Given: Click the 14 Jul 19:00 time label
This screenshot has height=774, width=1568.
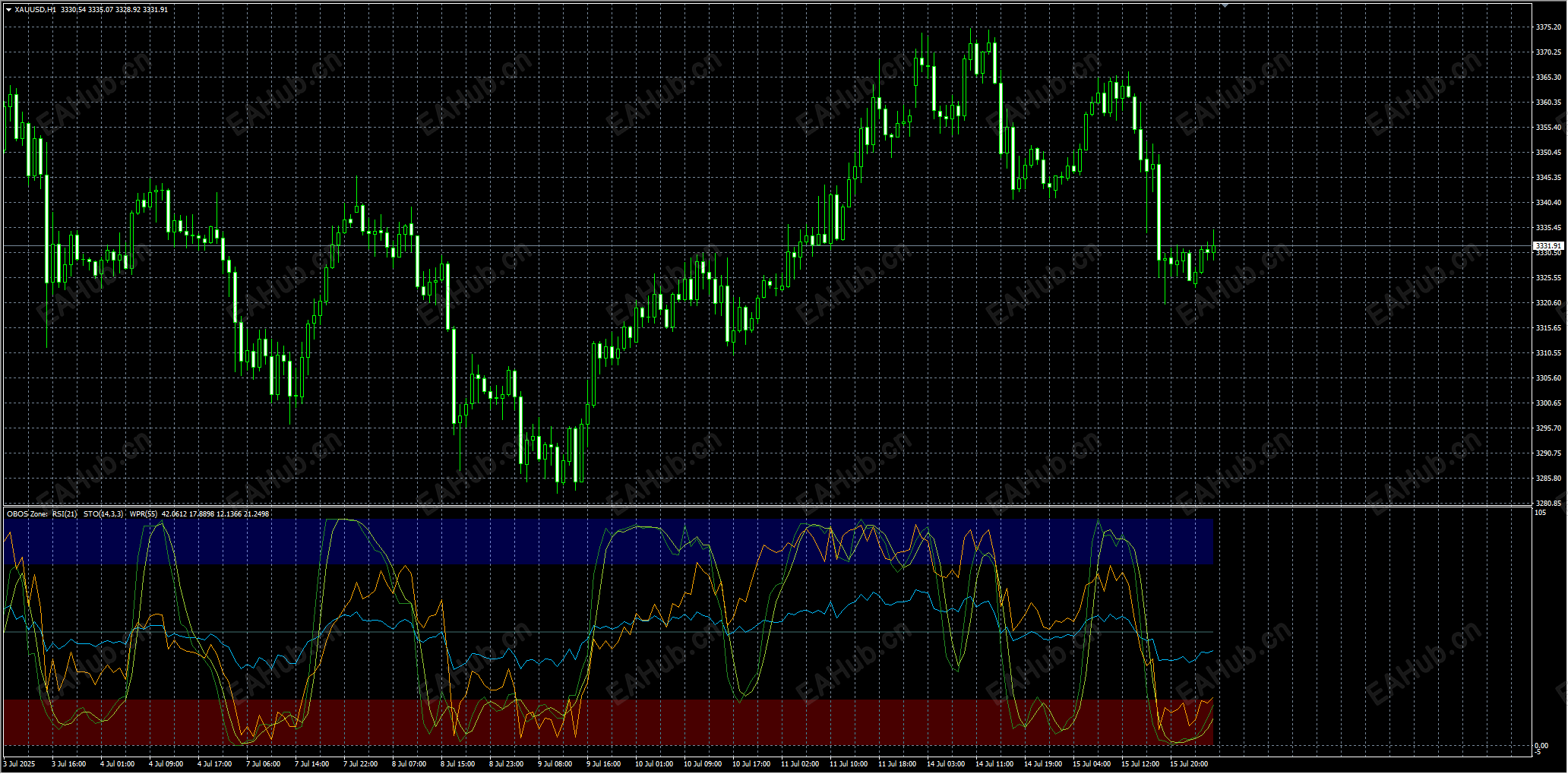Looking at the screenshot, I should pos(1043,764).
